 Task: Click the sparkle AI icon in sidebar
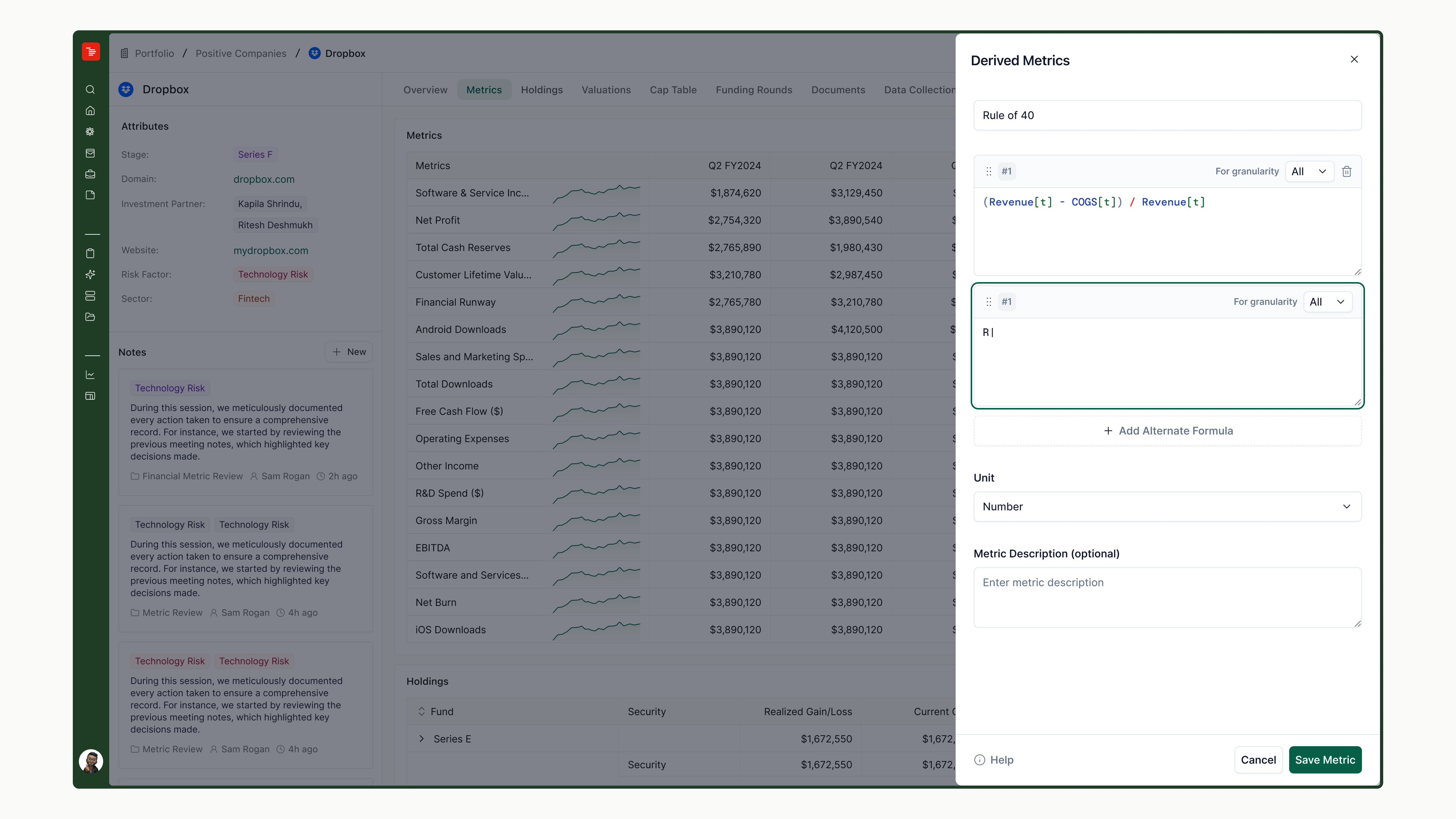click(x=90, y=275)
